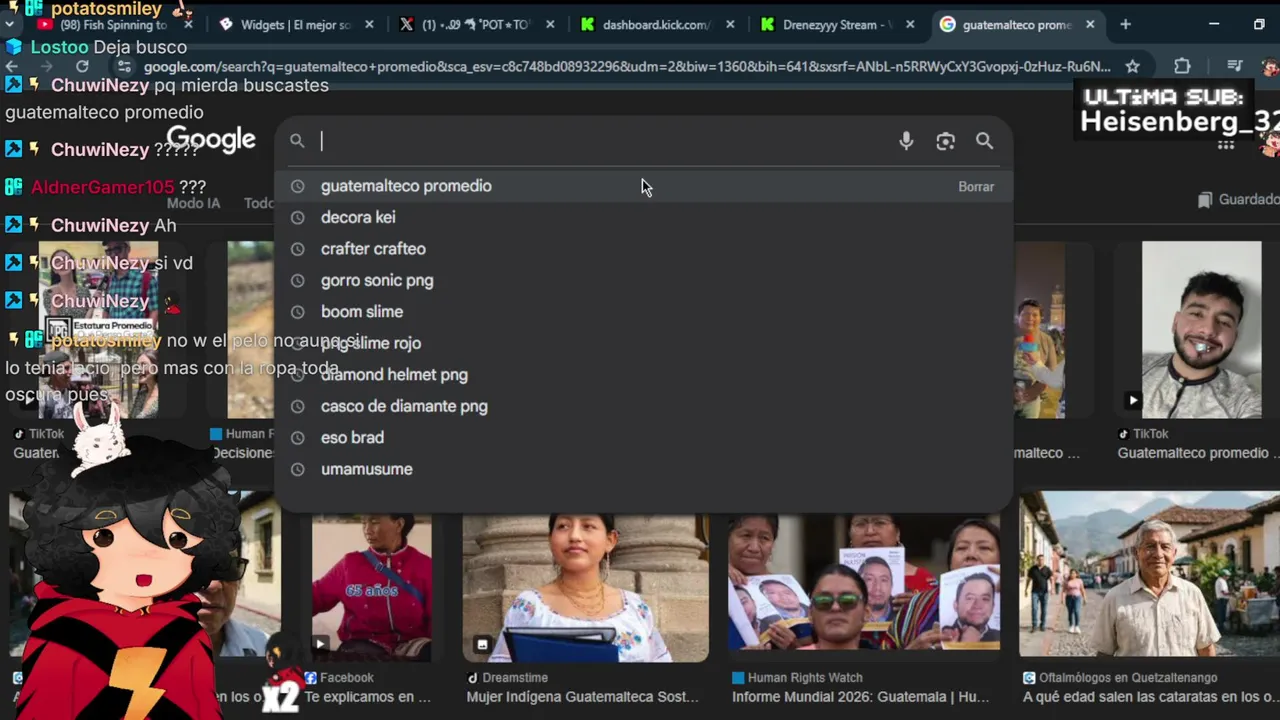
Task: Open Google Lens image search icon
Action: point(945,141)
